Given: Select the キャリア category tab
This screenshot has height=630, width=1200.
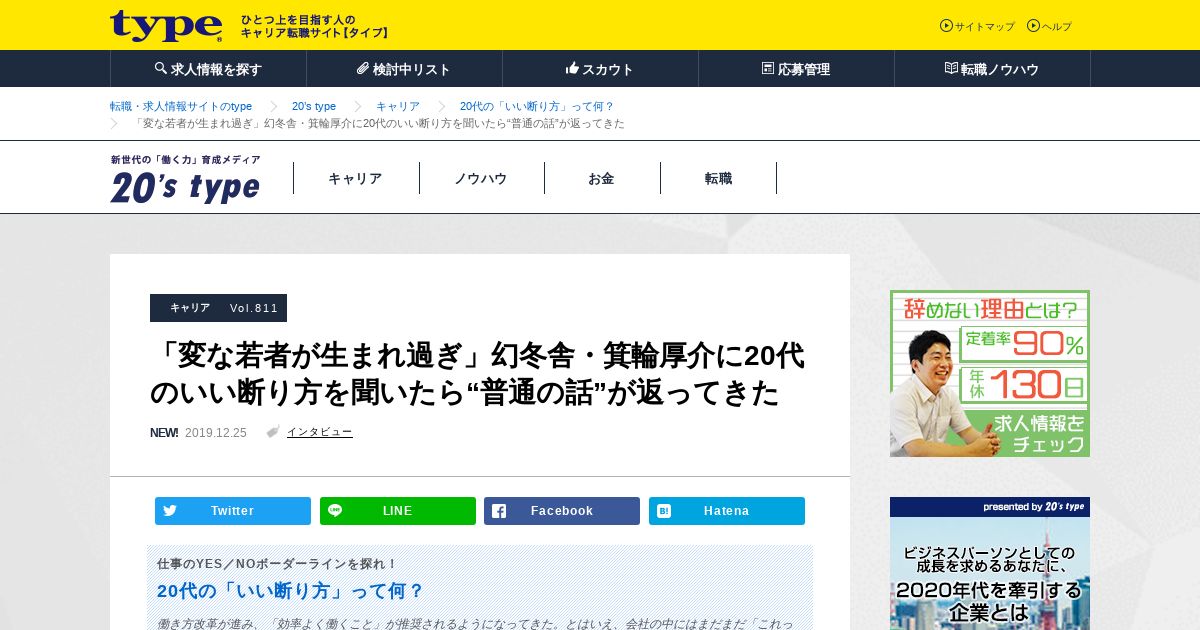Looking at the screenshot, I should click(x=356, y=178).
